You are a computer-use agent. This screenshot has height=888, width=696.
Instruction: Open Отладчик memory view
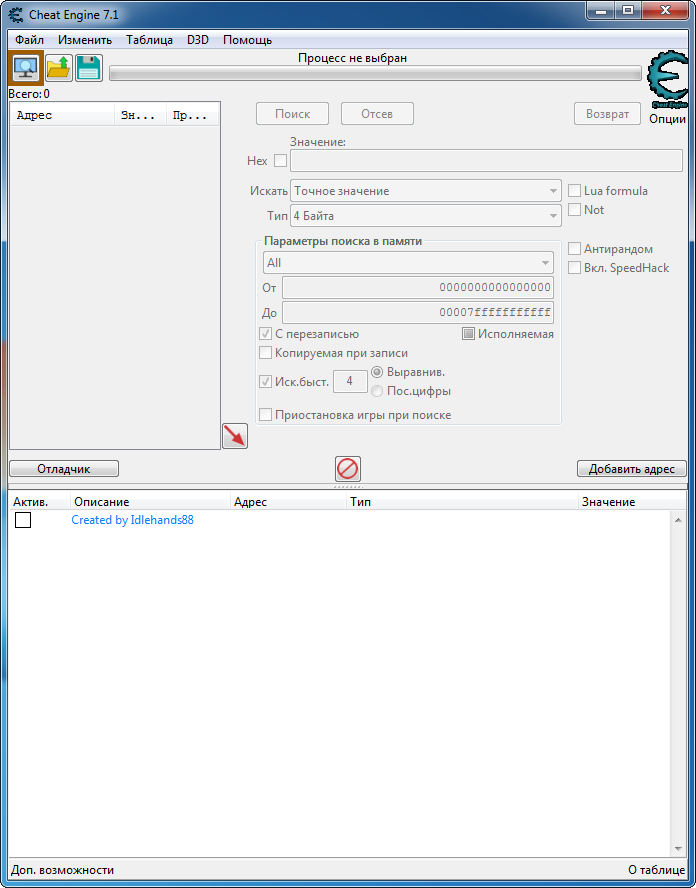click(64, 469)
